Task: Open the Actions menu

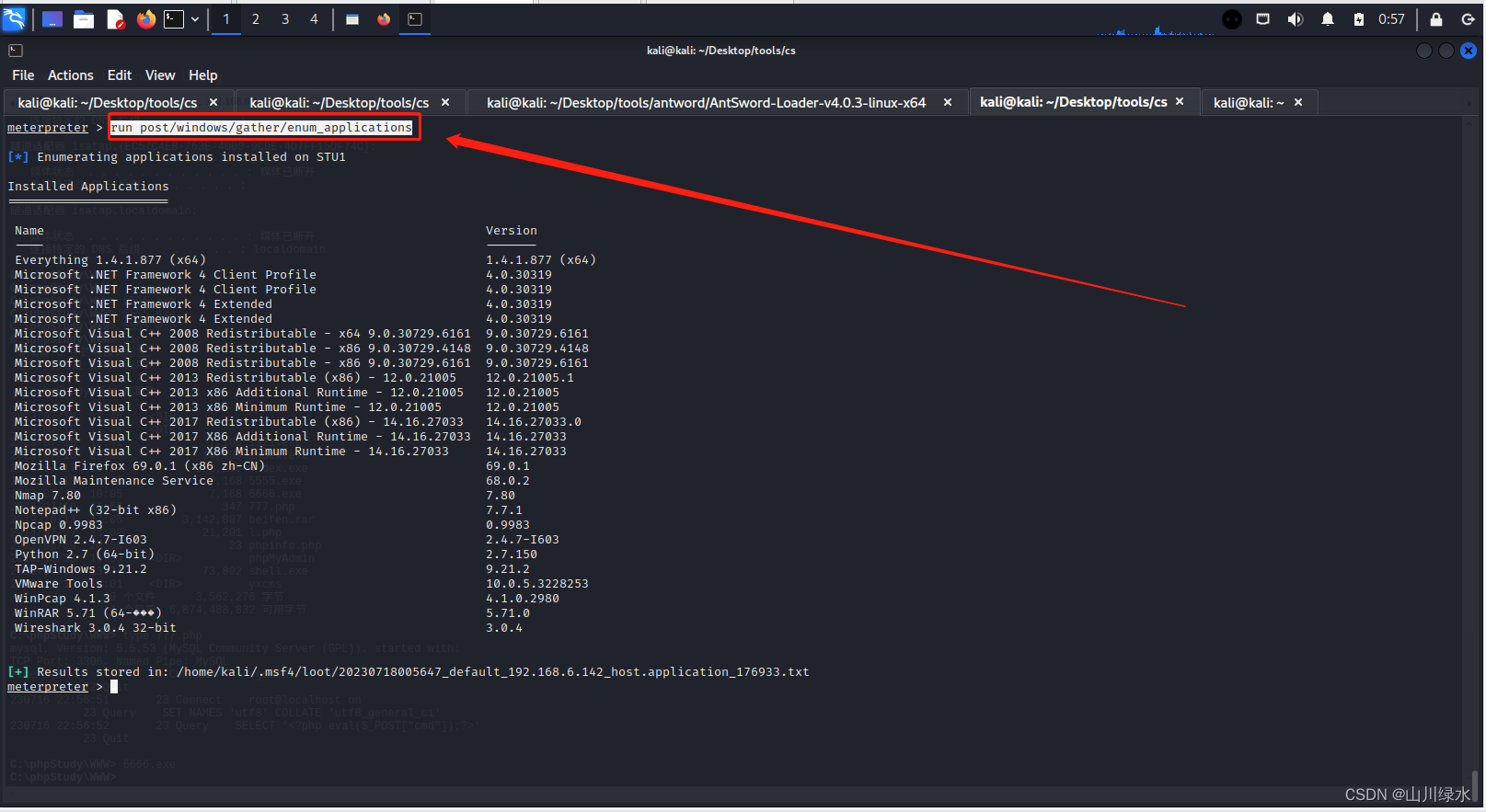Action: 71,75
